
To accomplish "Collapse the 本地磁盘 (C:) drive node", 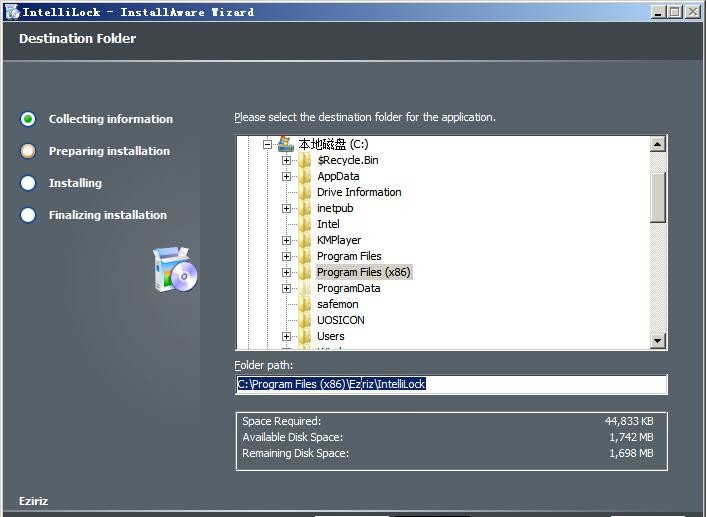I will [x=267, y=145].
